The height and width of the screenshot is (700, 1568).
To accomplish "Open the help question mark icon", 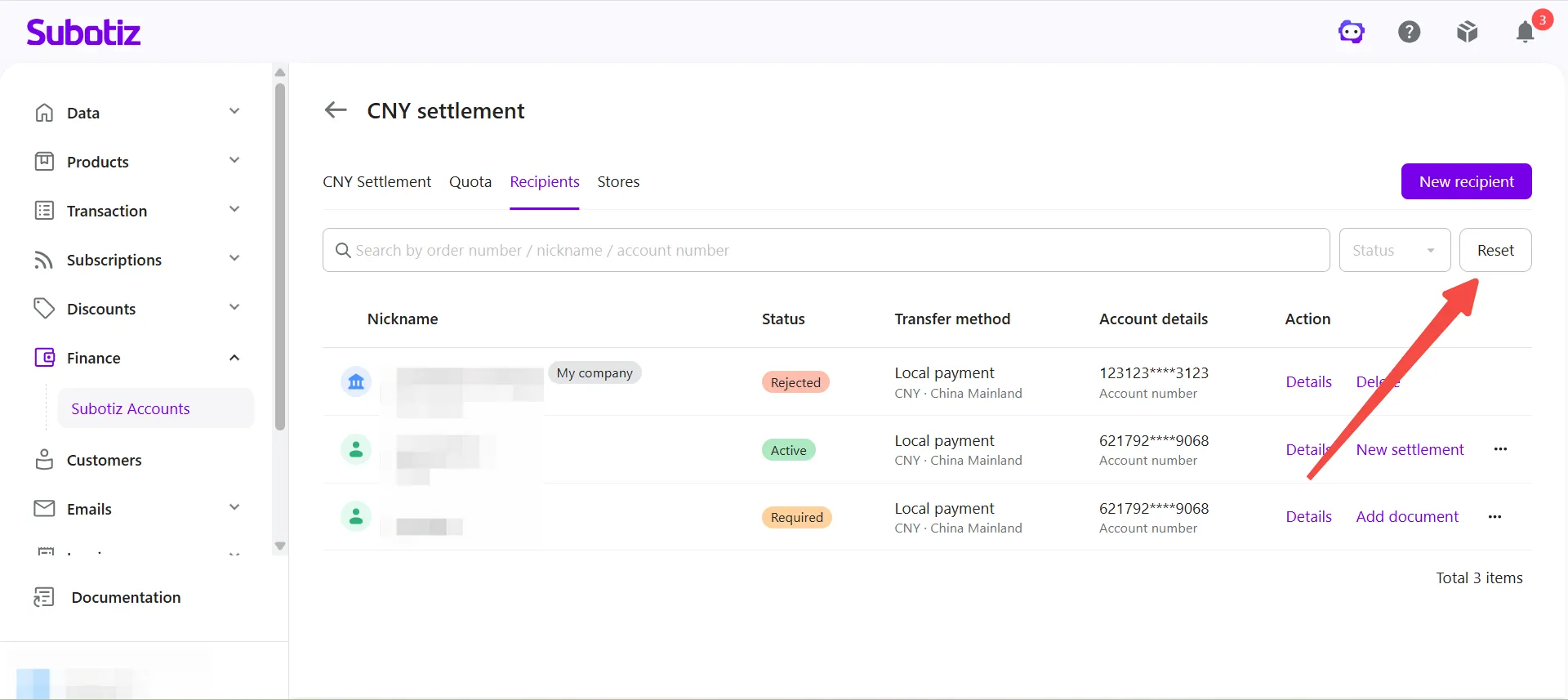I will (x=1410, y=32).
